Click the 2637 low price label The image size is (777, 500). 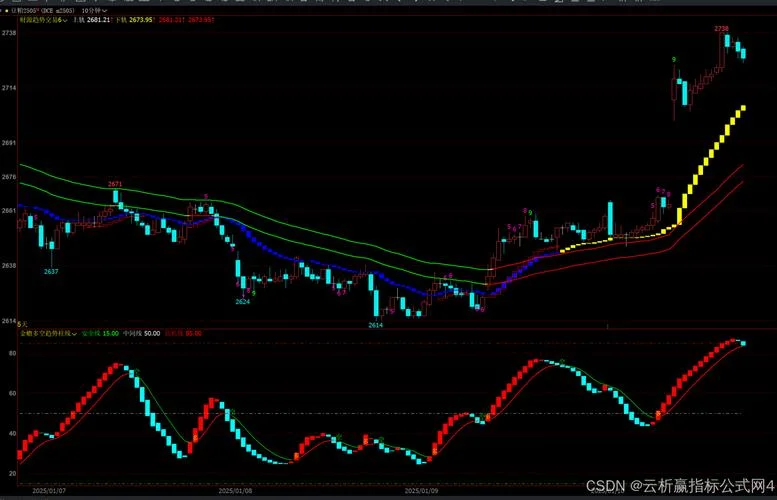(x=51, y=272)
